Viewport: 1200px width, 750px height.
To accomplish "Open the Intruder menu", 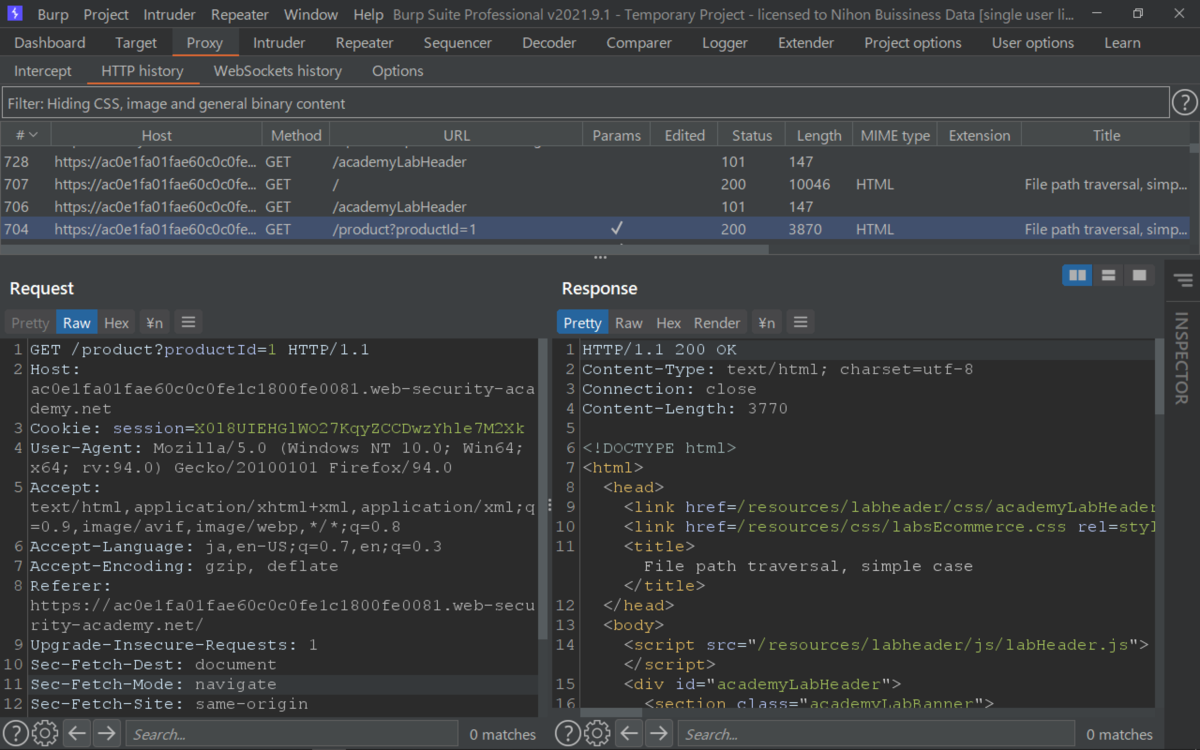I will pyautogui.click(x=170, y=15).
